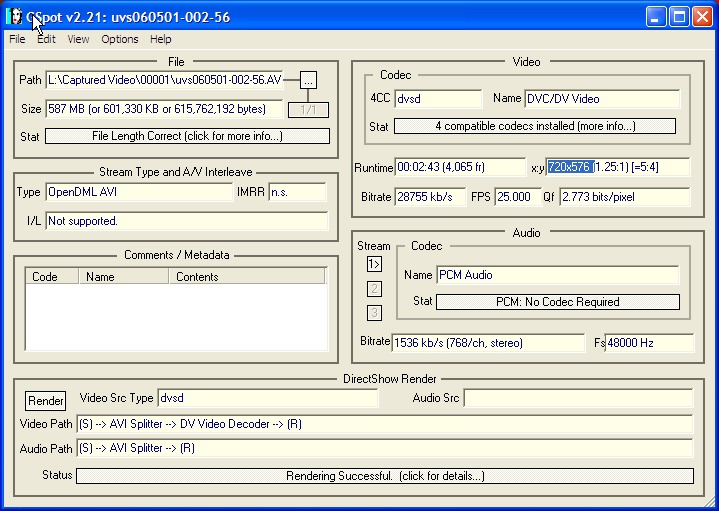Click the FPS field 25.000

[x=518, y=197]
